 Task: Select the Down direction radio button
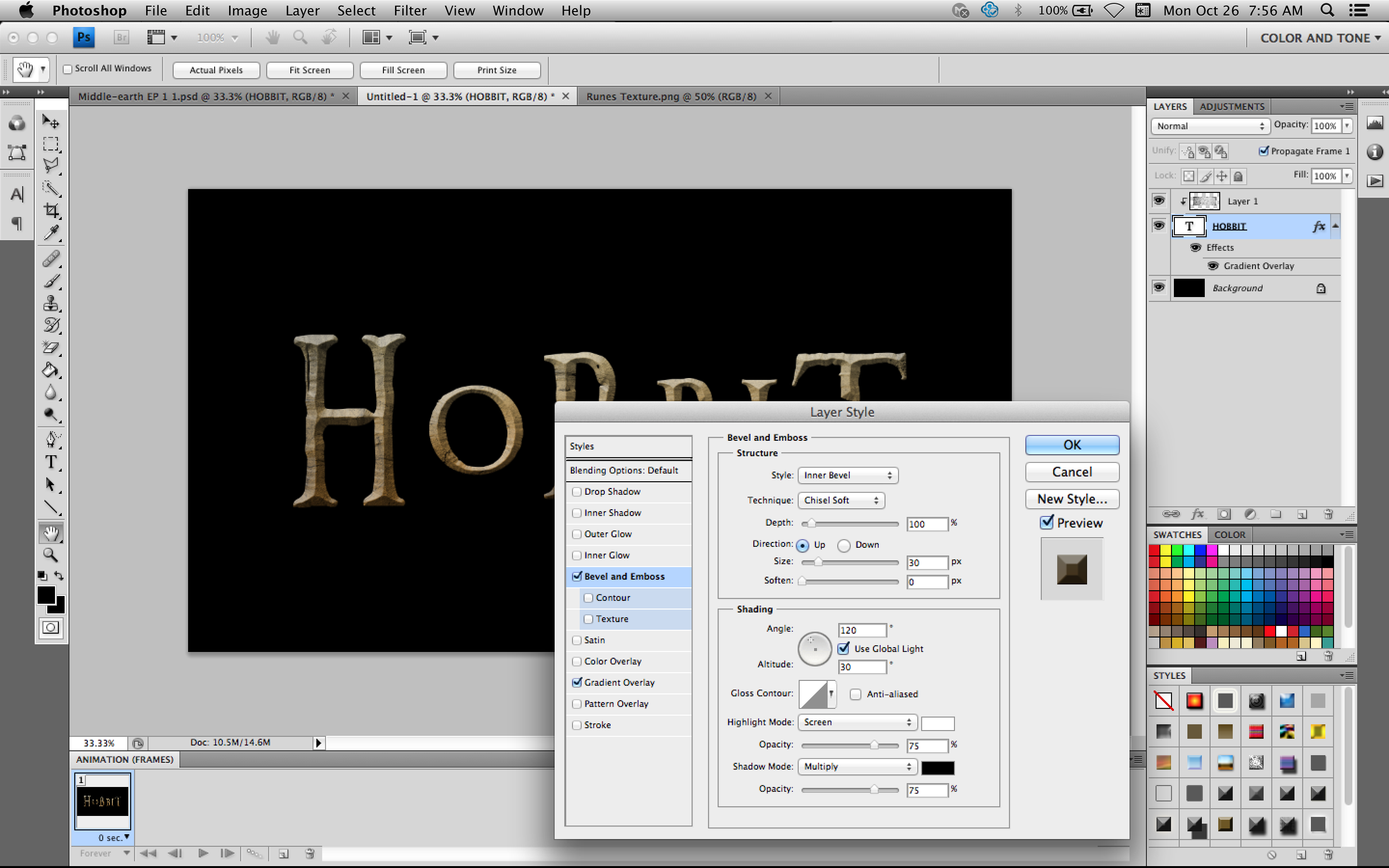(844, 545)
